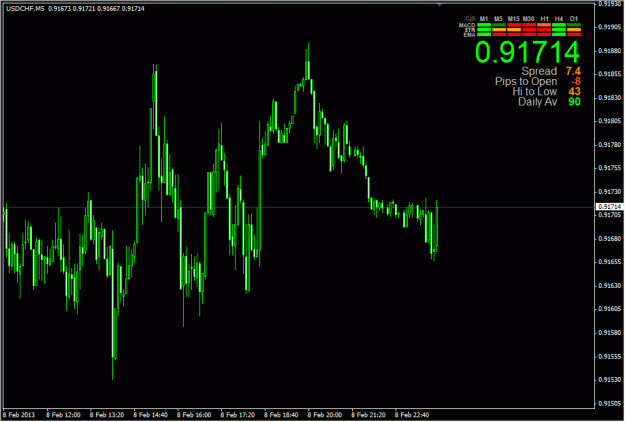Select the M15 timeframe column header
This screenshot has width=625, height=422.
[513, 19]
